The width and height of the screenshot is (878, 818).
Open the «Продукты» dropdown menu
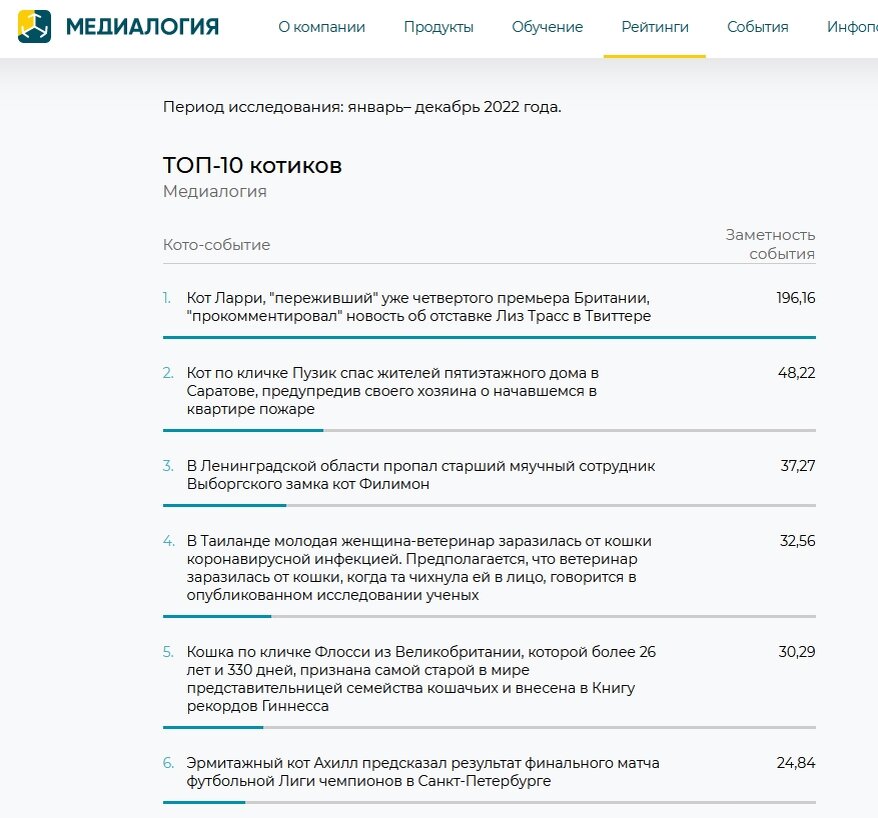tap(438, 27)
